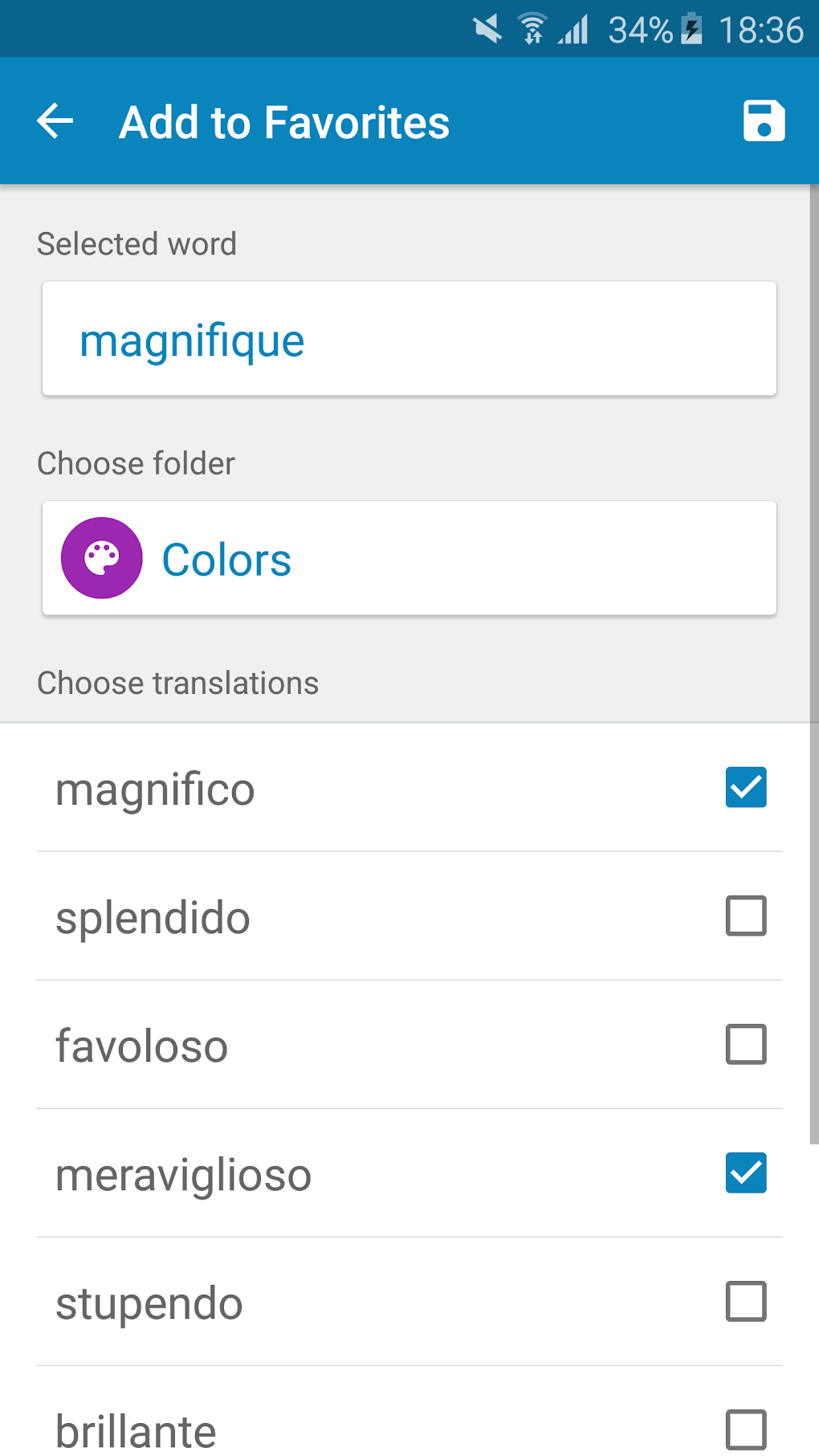Tick the stupendo checkbox
This screenshot has width=819, height=1456.
[x=746, y=1301]
